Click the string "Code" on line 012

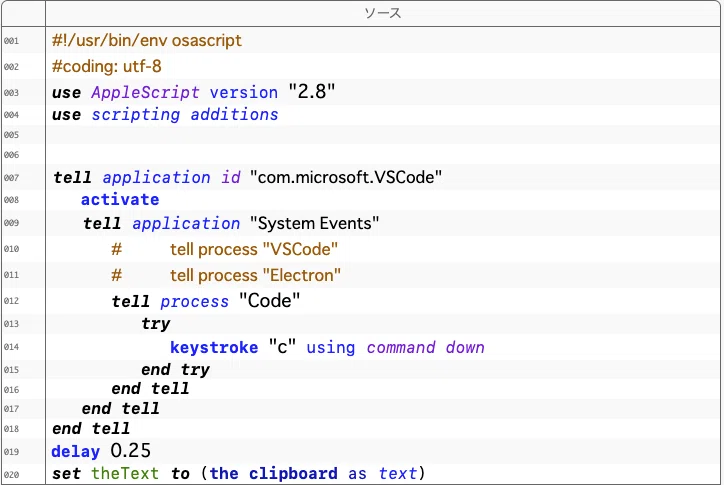[270, 301]
